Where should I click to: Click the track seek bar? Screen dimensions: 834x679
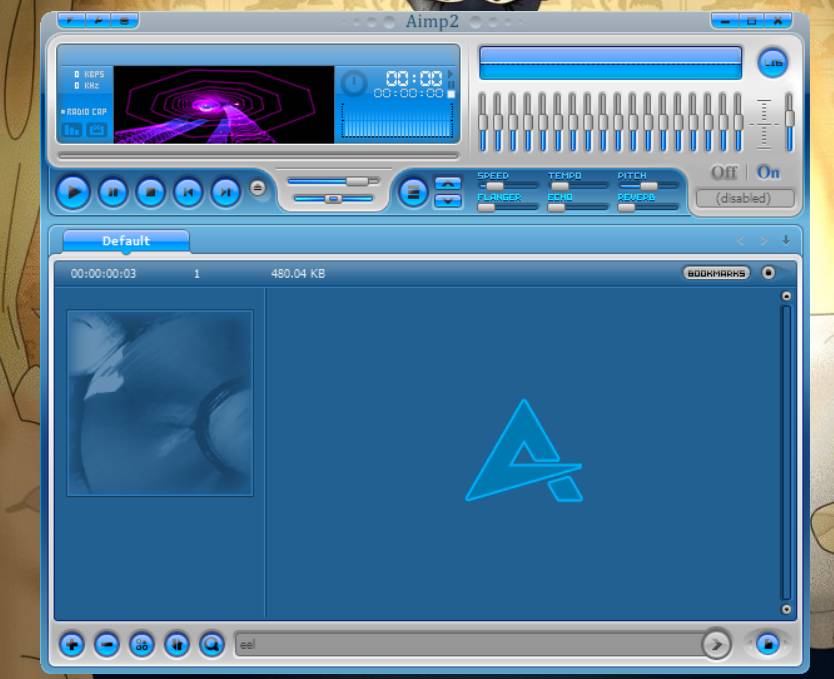tap(258, 155)
